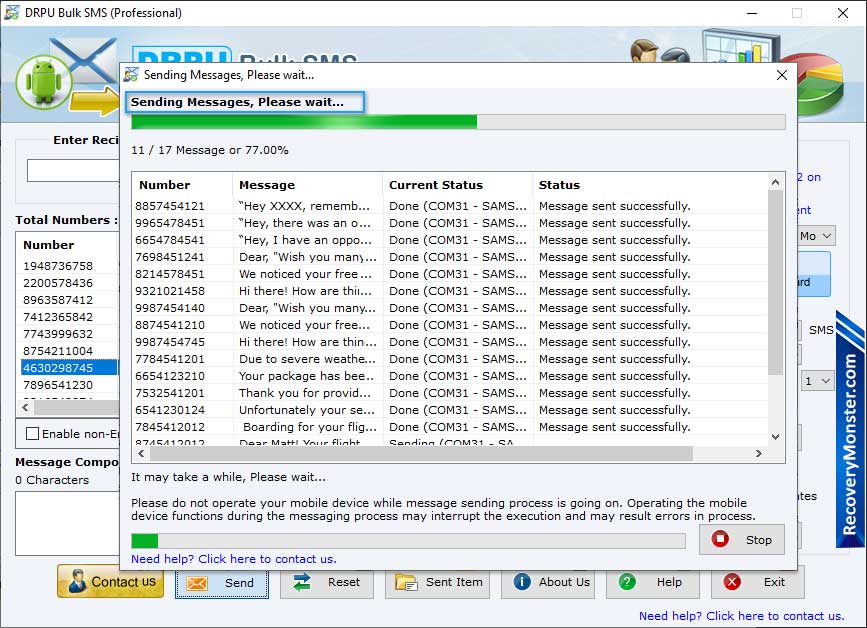This screenshot has width=867, height=628.
Task: Close the Sending Messages dialog
Action: (782, 75)
